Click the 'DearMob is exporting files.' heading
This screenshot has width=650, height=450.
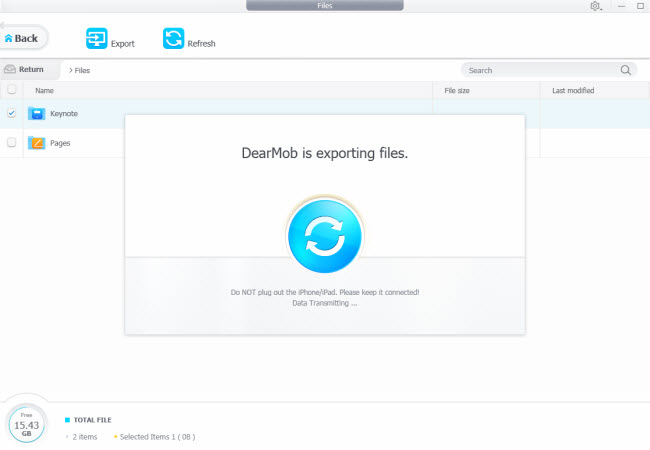click(x=325, y=153)
